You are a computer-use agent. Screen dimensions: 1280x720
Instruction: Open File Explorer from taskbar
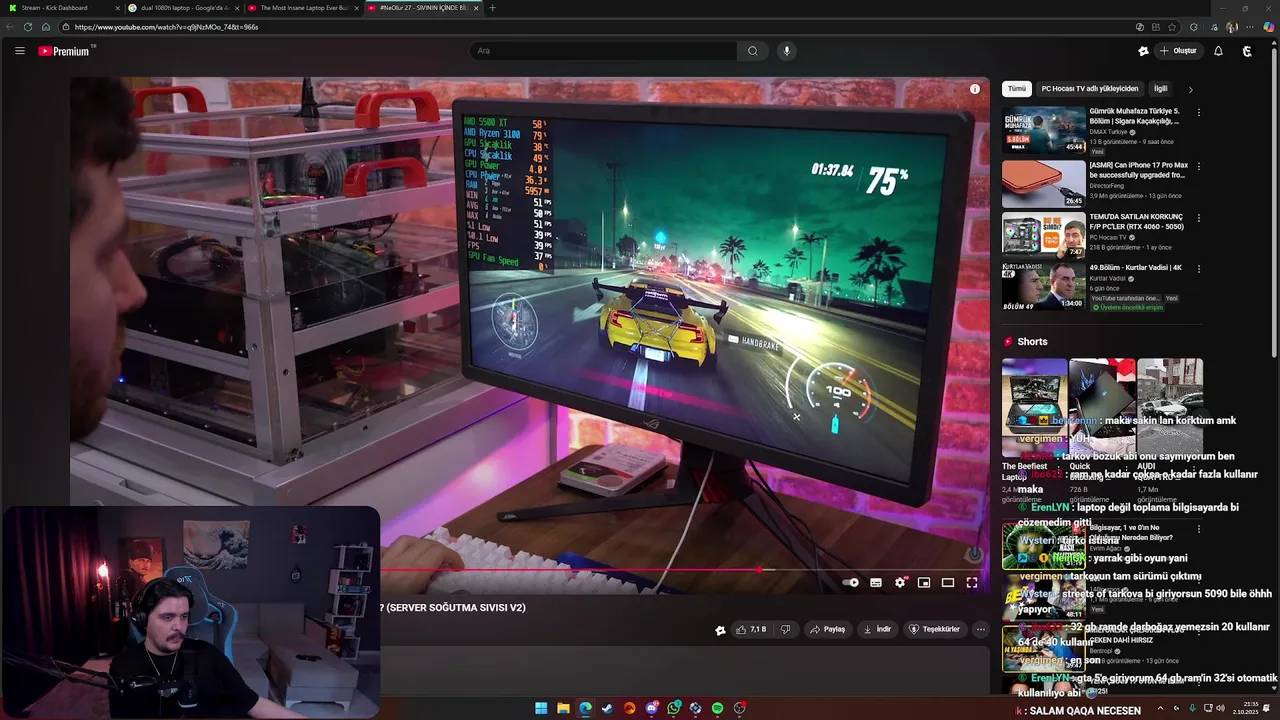(x=563, y=708)
